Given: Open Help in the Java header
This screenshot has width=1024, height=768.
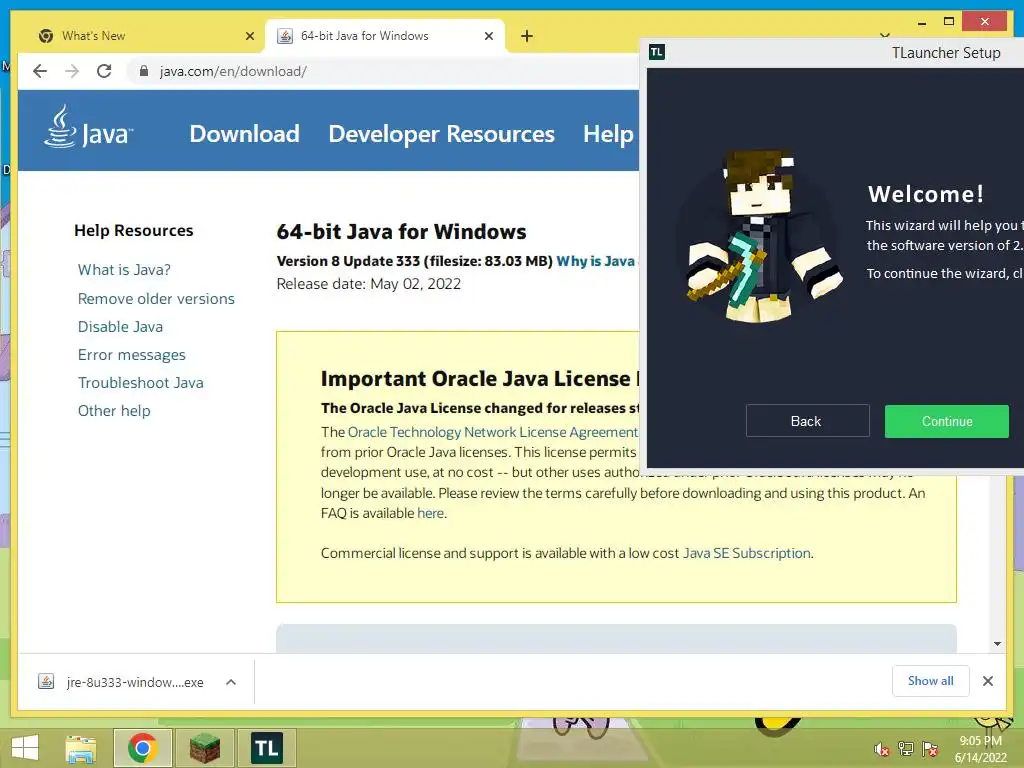Looking at the screenshot, I should [608, 134].
